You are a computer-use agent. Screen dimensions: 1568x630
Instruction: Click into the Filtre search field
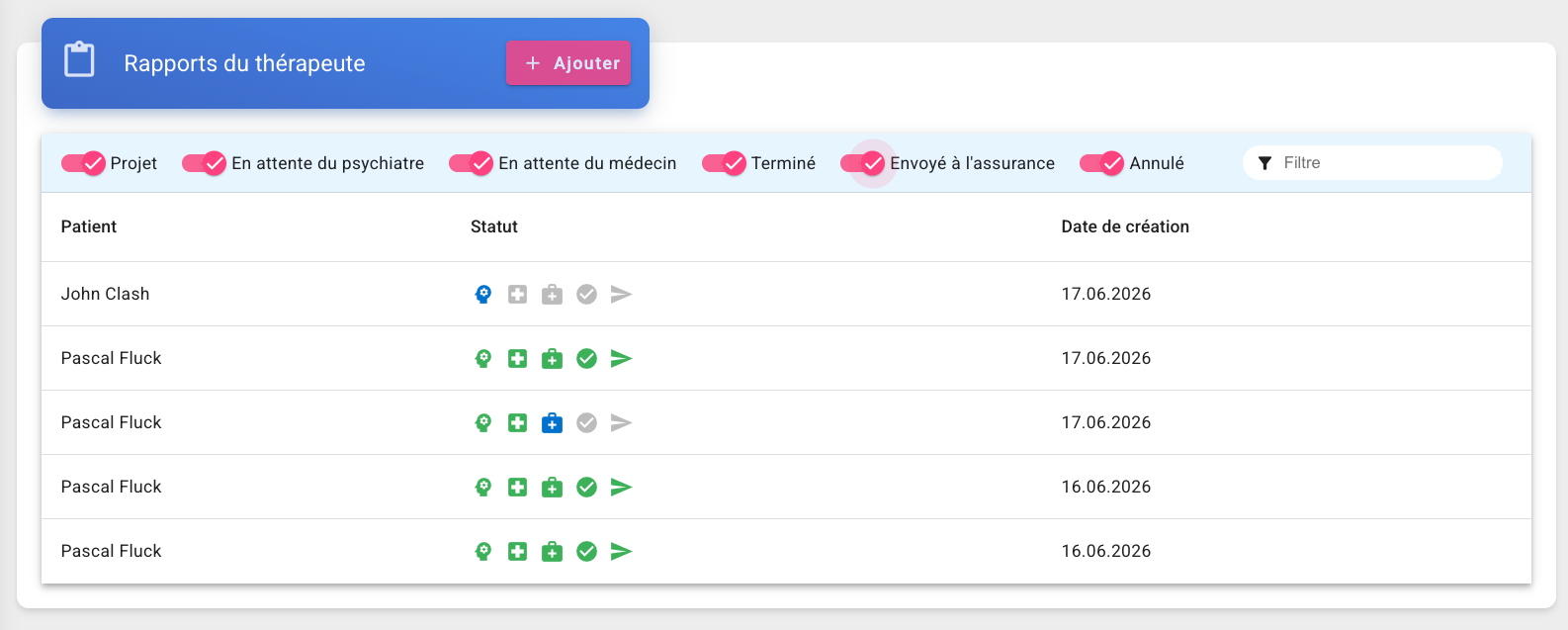tap(1373, 163)
